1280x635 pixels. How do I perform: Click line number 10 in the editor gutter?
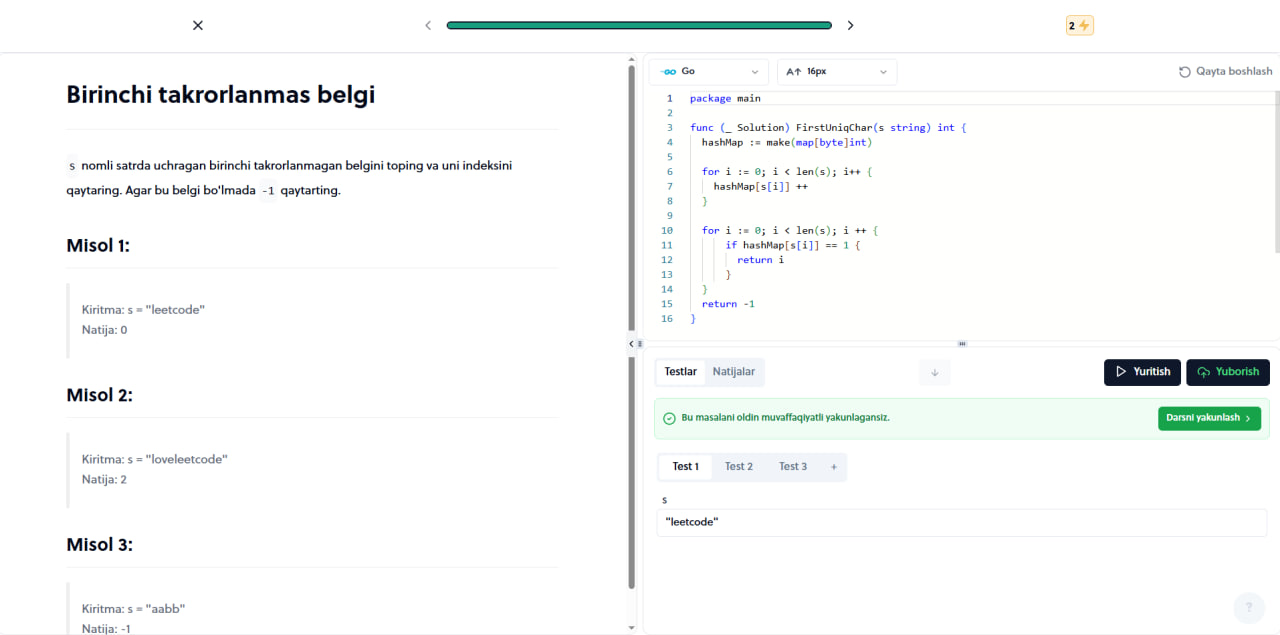click(667, 231)
